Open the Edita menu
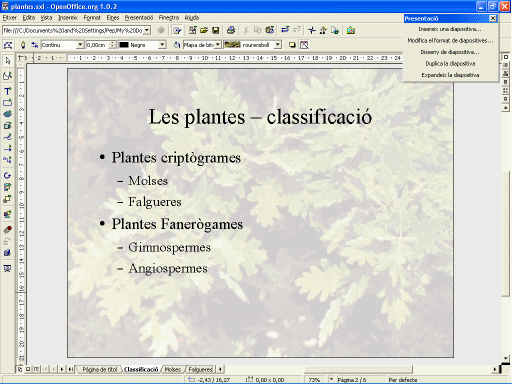The width and height of the screenshot is (512, 384). click(x=29, y=18)
